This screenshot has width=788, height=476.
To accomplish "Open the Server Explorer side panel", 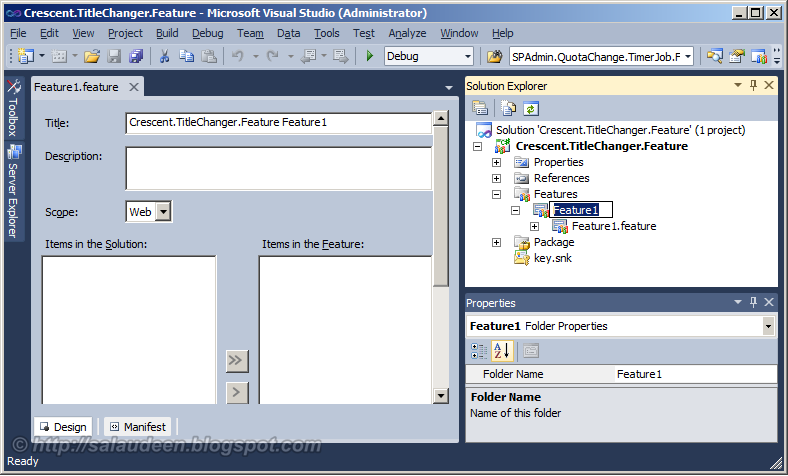I will coord(14,192).
